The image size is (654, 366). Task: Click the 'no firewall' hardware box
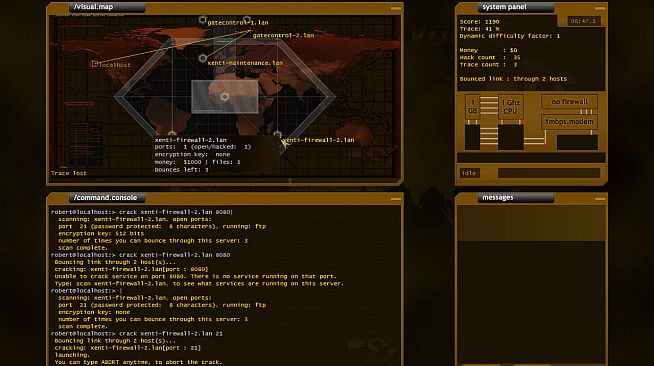coord(569,102)
